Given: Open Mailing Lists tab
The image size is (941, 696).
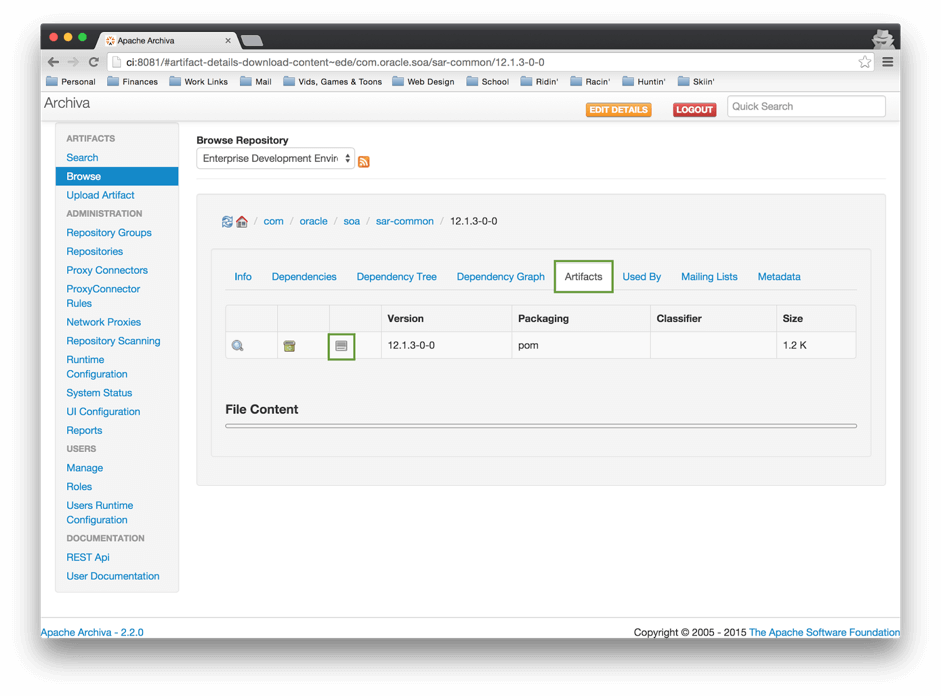Looking at the screenshot, I should click(x=709, y=277).
